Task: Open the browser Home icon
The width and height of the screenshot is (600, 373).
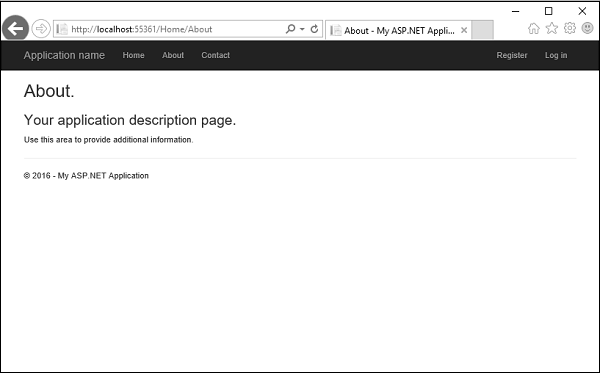Action: click(533, 28)
